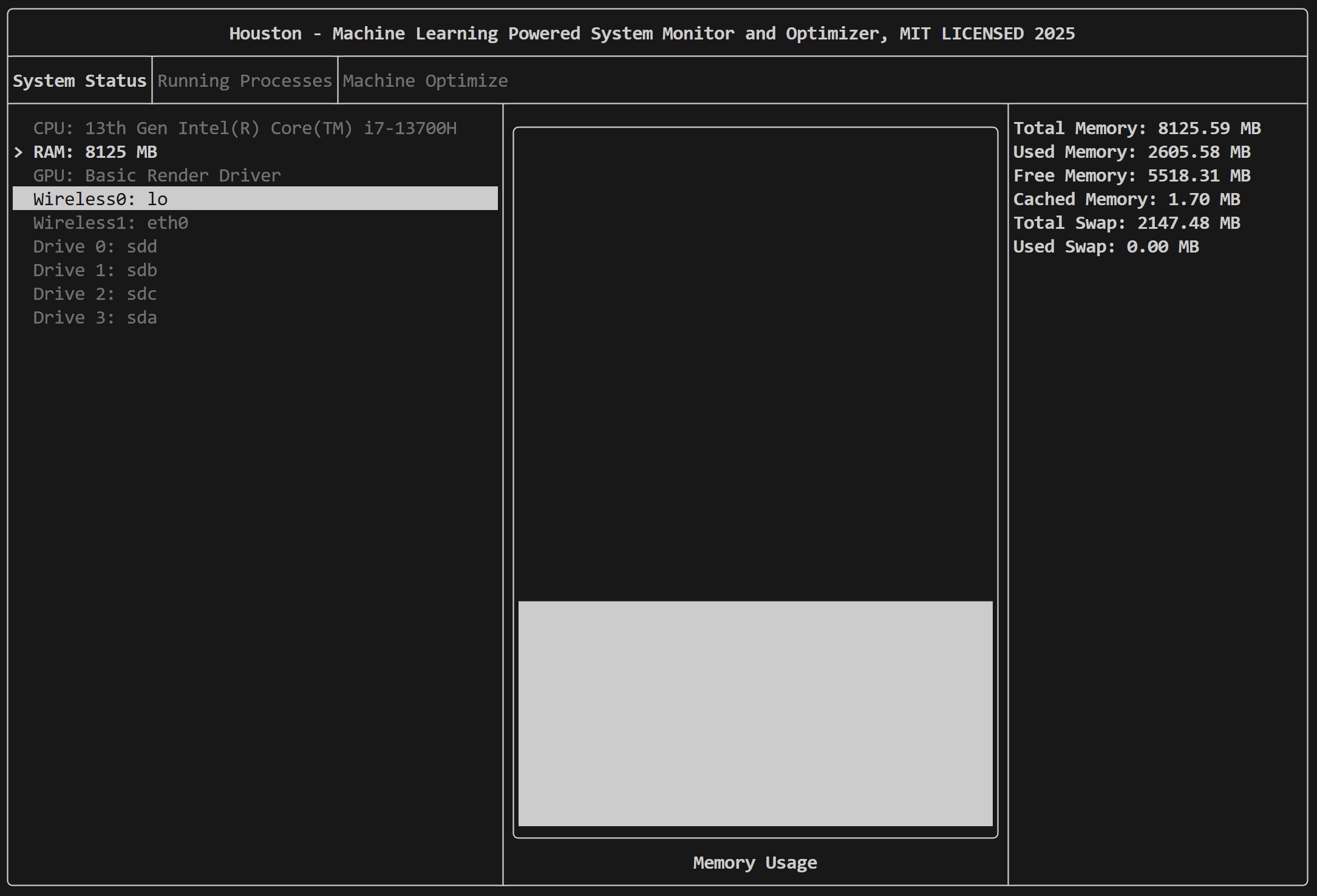
Task: Click the Memory Usage chart label
Action: click(755, 863)
